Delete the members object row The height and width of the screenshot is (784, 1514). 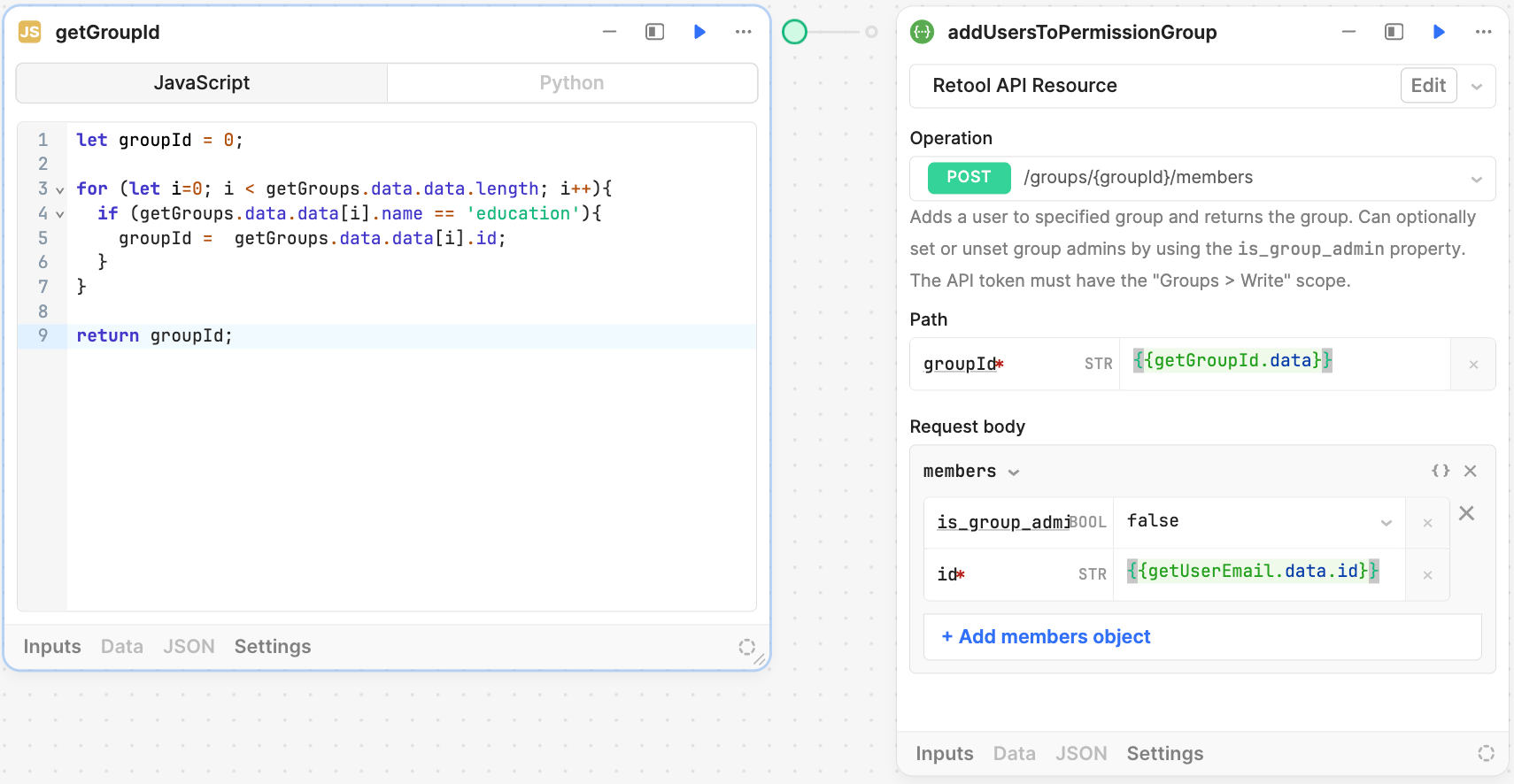pos(1466,513)
